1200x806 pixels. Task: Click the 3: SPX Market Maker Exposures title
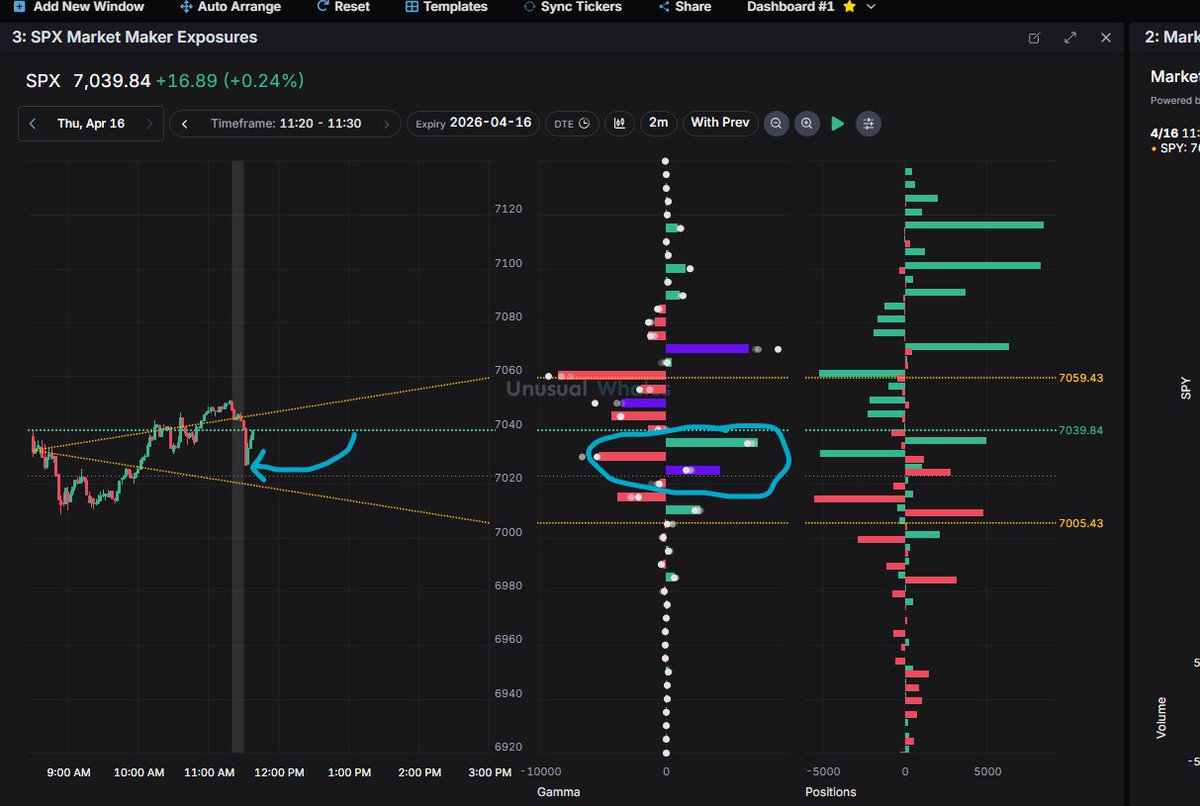pyautogui.click(x=134, y=37)
